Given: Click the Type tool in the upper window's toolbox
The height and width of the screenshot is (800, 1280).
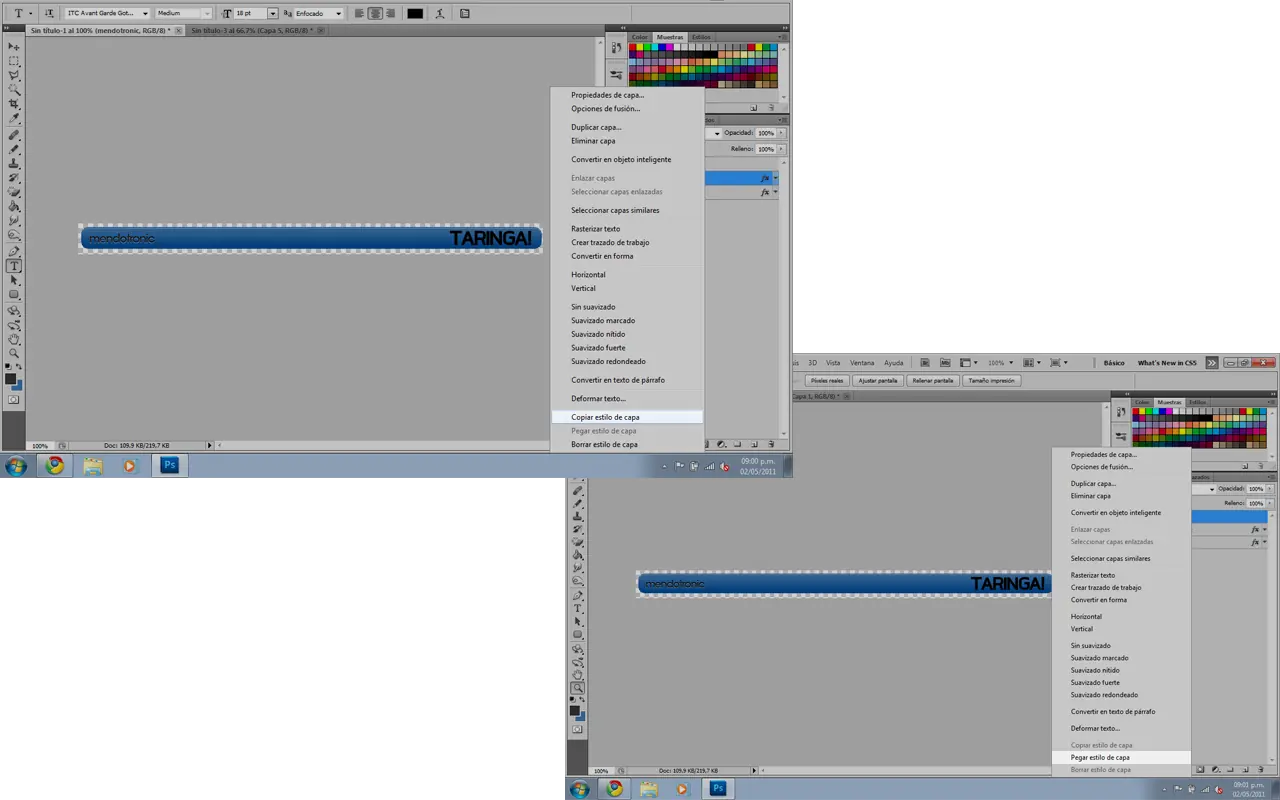Looking at the screenshot, I should 14,267.
